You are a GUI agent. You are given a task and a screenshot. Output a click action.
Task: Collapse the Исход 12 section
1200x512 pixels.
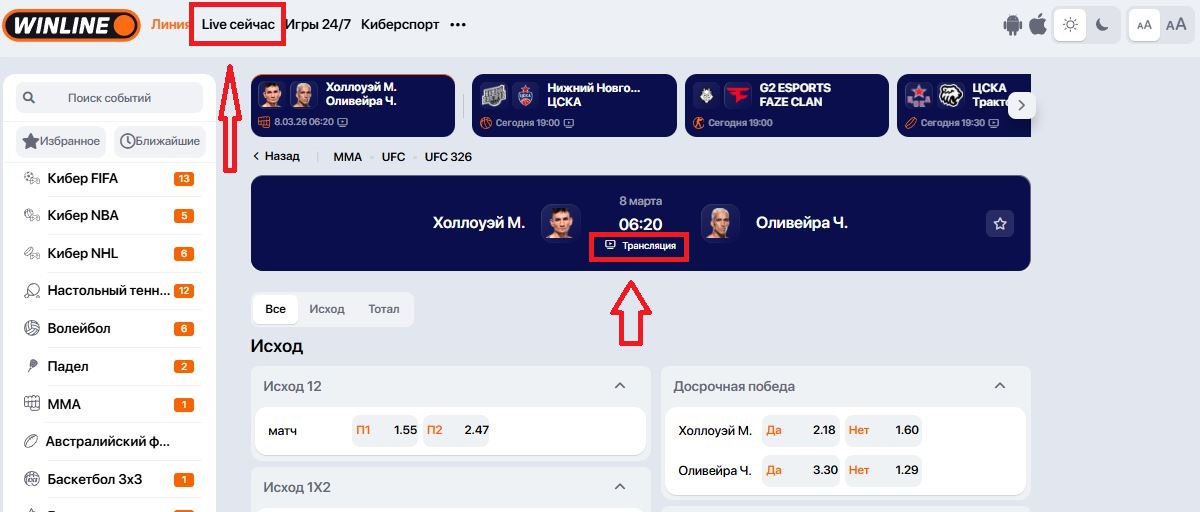coord(619,386)
